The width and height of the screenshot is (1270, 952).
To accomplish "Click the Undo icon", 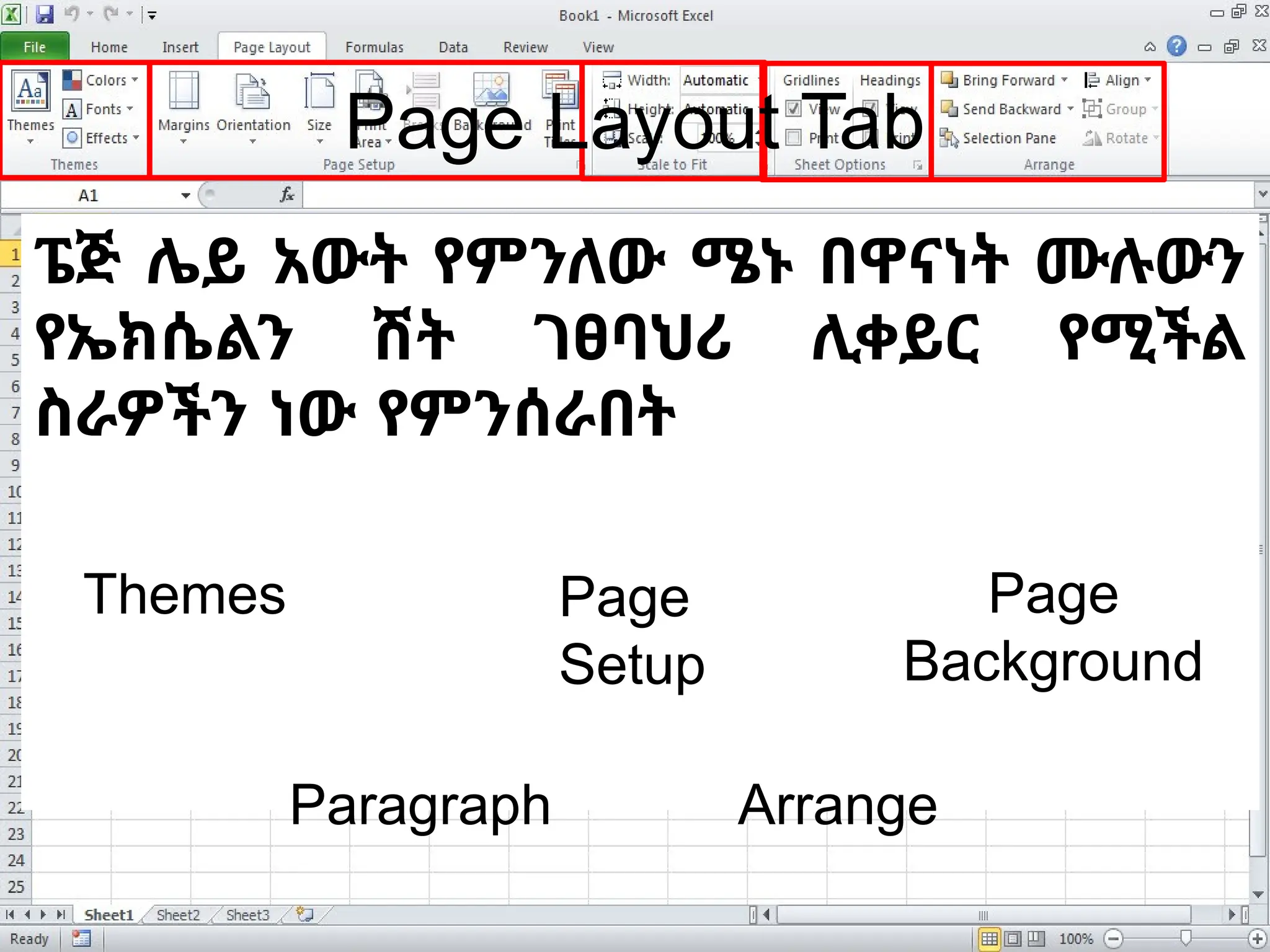I will (x=72, y=14).
